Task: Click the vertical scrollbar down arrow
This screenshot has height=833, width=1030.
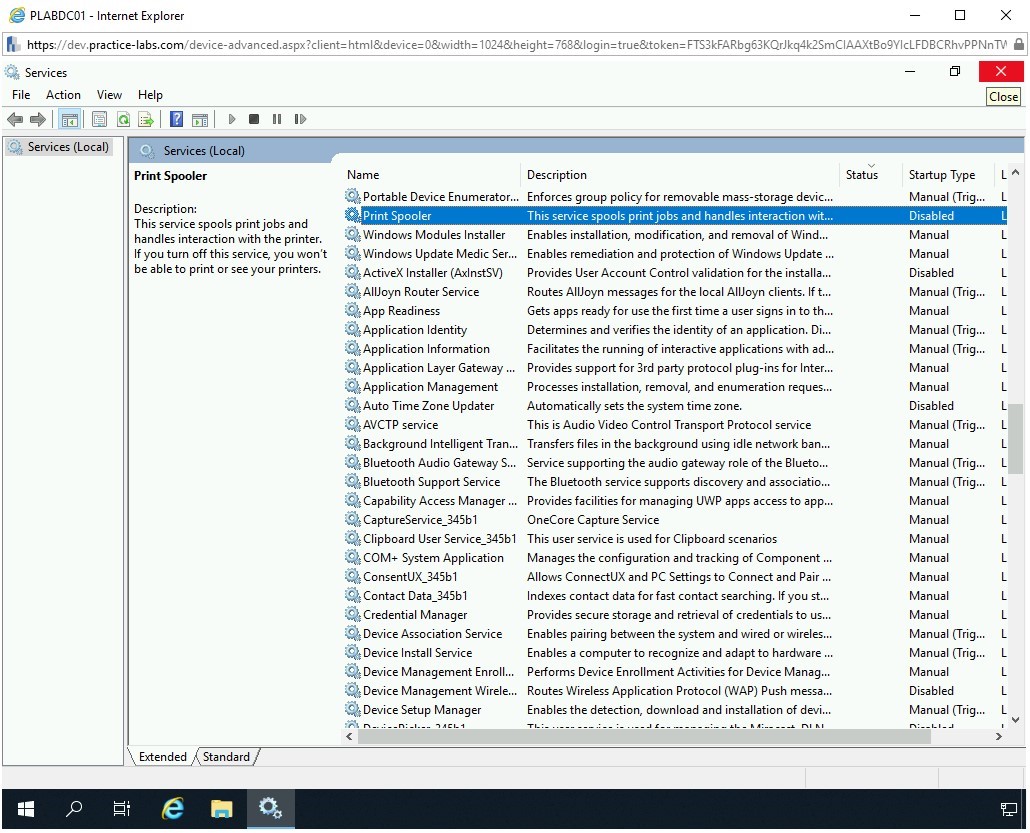Action: [x=1015, y=719]
